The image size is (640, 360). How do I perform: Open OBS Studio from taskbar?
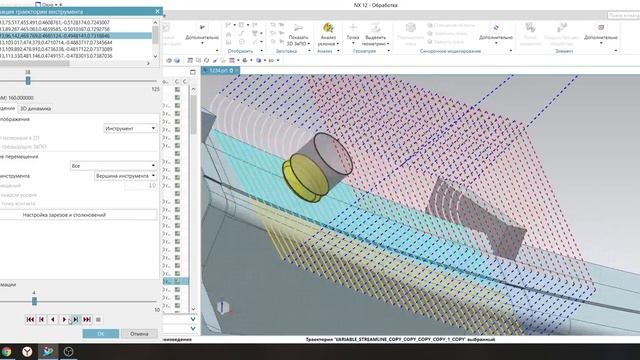click(69, 351)
